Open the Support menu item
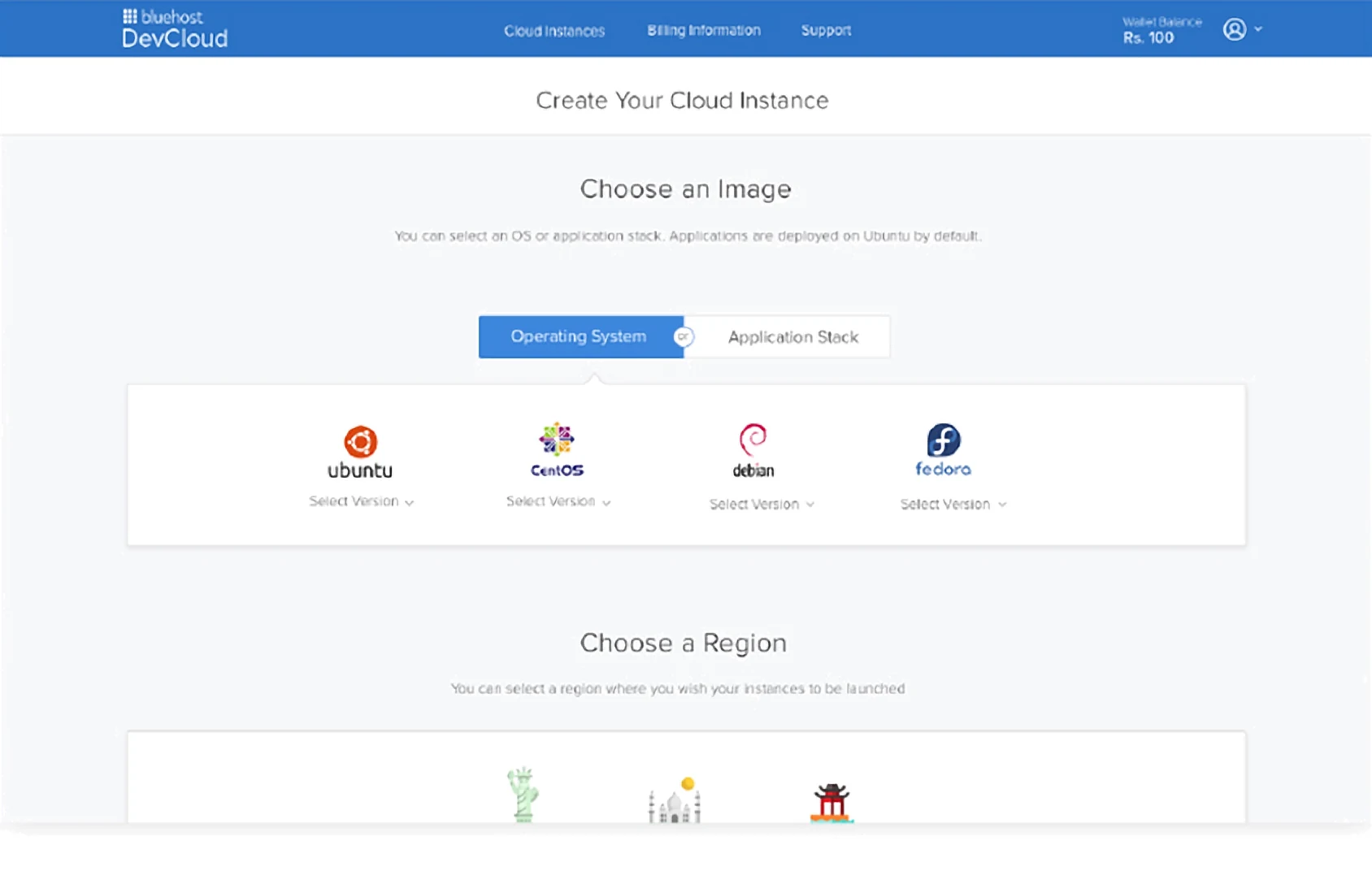 pos(826,30)
